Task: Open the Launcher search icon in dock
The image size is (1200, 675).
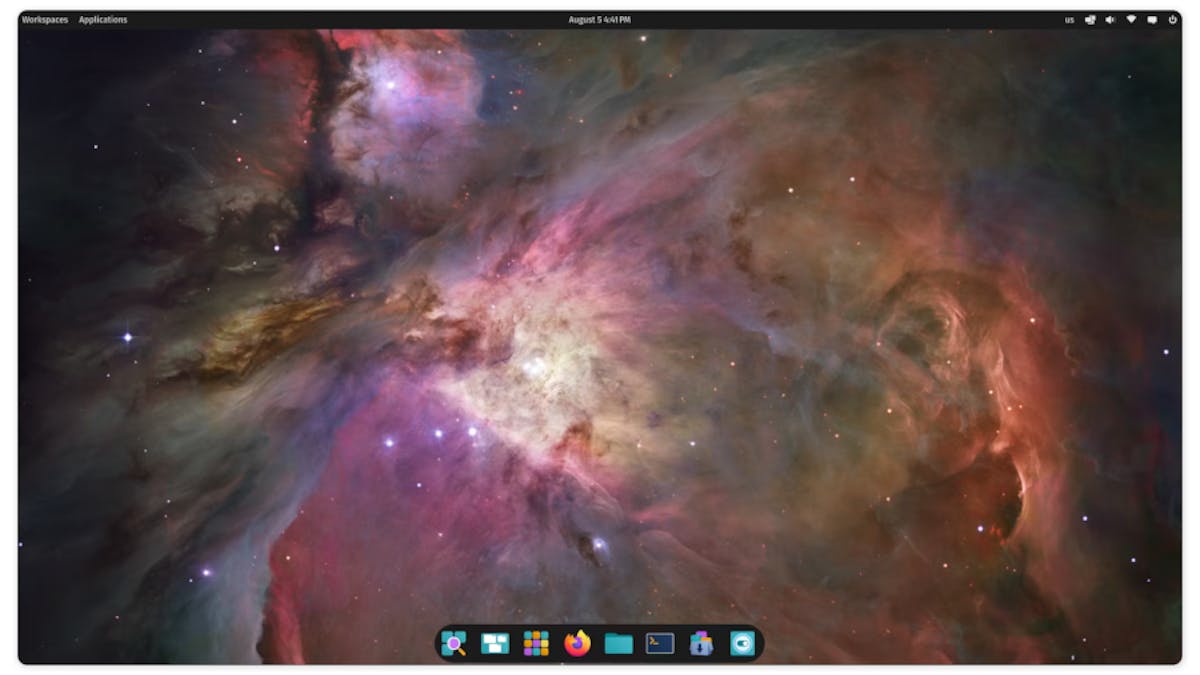Action: click(x=454, y=644)
